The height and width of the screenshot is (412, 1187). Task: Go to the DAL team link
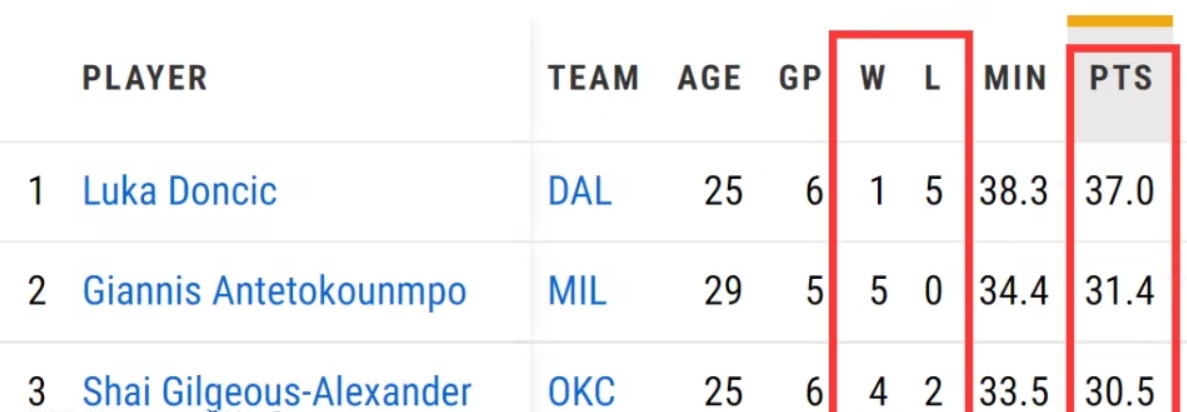(x=579, y=191)
